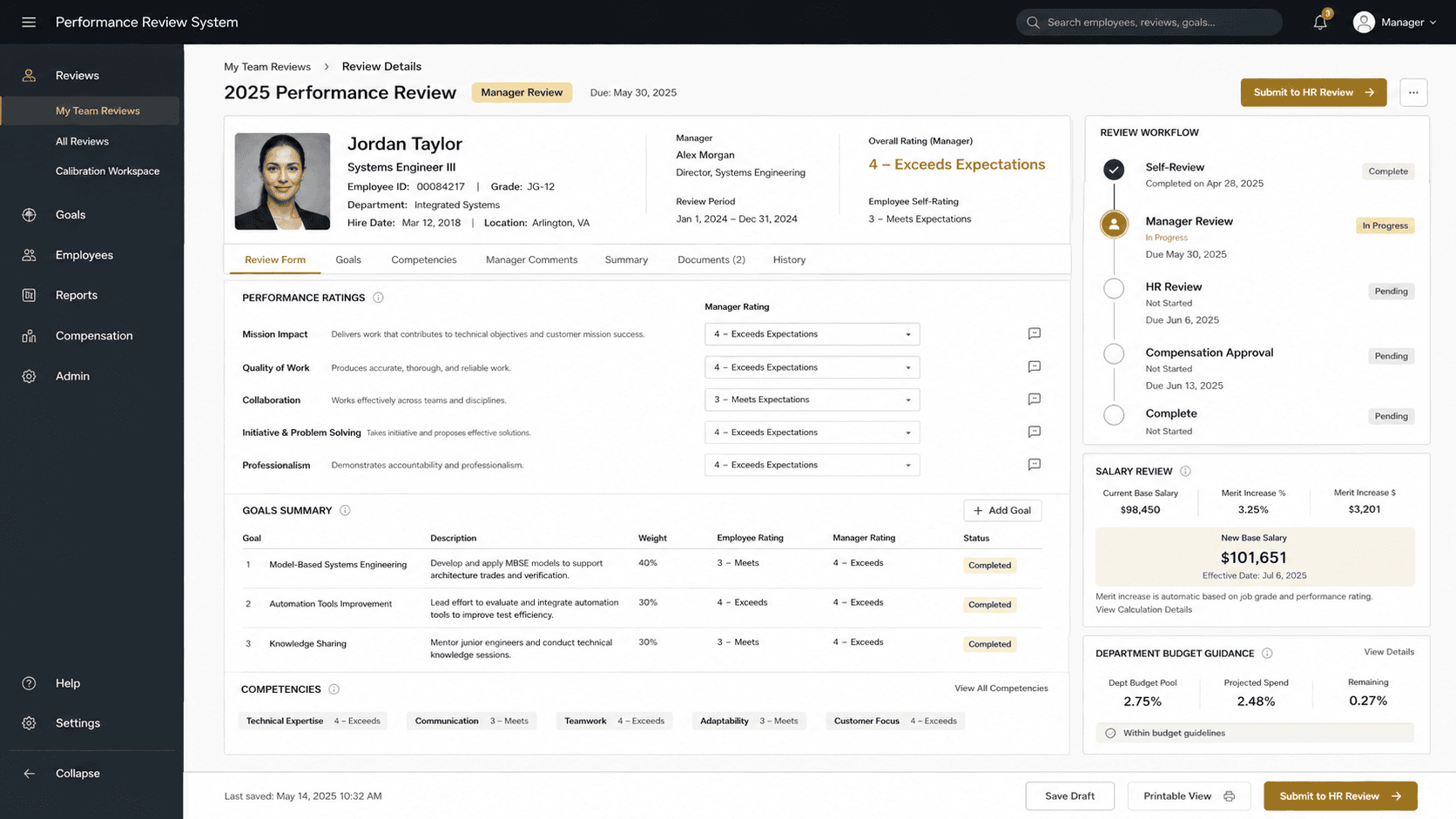The image size is (1456, 819).
Task: Open the Help question mark icon
Action: pyautogui.click(x=29, y=683)
